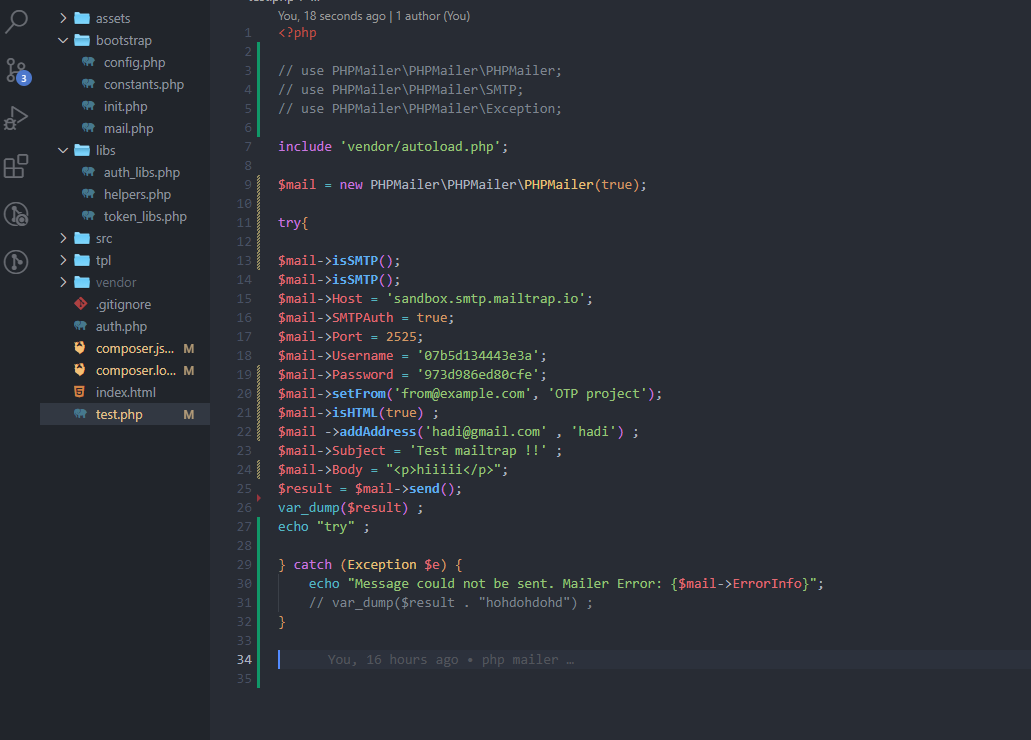Viewport: 1031px width, 740px height.
Task: Open the composer.lo... file
Action: point(136,371)
